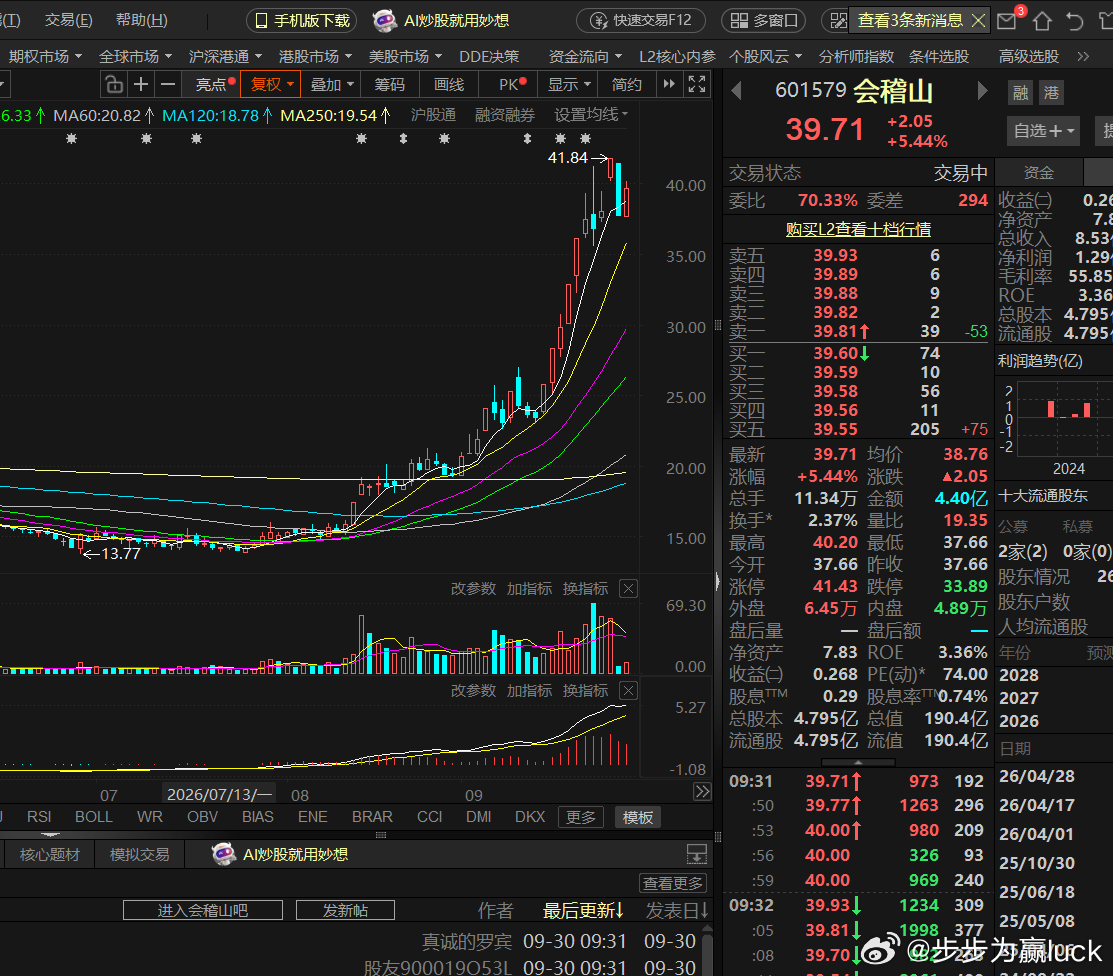Toggle 简约 simple mode
This screenshot has width=1113, height=976.
coord(627,84)
